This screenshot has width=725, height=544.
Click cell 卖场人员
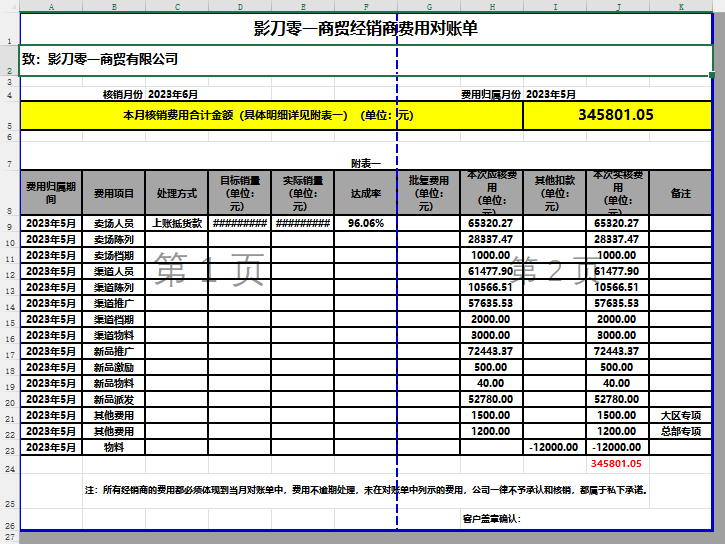114,224
